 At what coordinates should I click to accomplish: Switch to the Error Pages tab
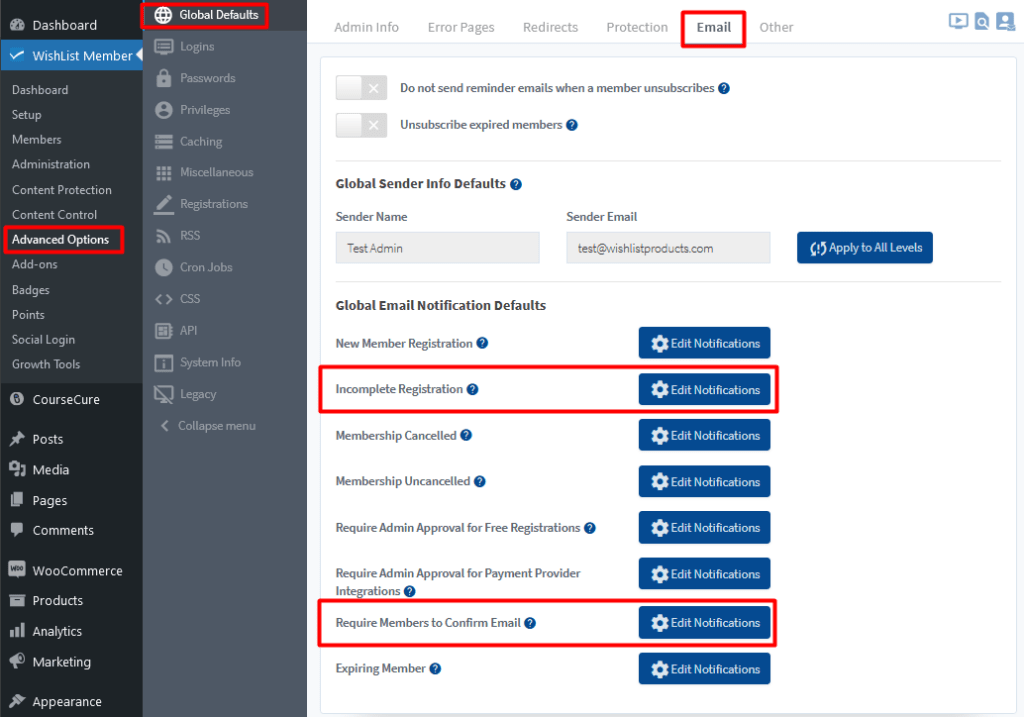461,27
